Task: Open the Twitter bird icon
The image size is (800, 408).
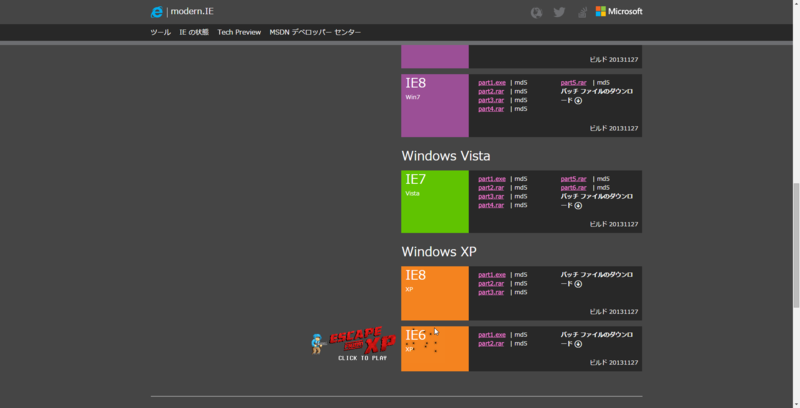Action: [559, 12]
